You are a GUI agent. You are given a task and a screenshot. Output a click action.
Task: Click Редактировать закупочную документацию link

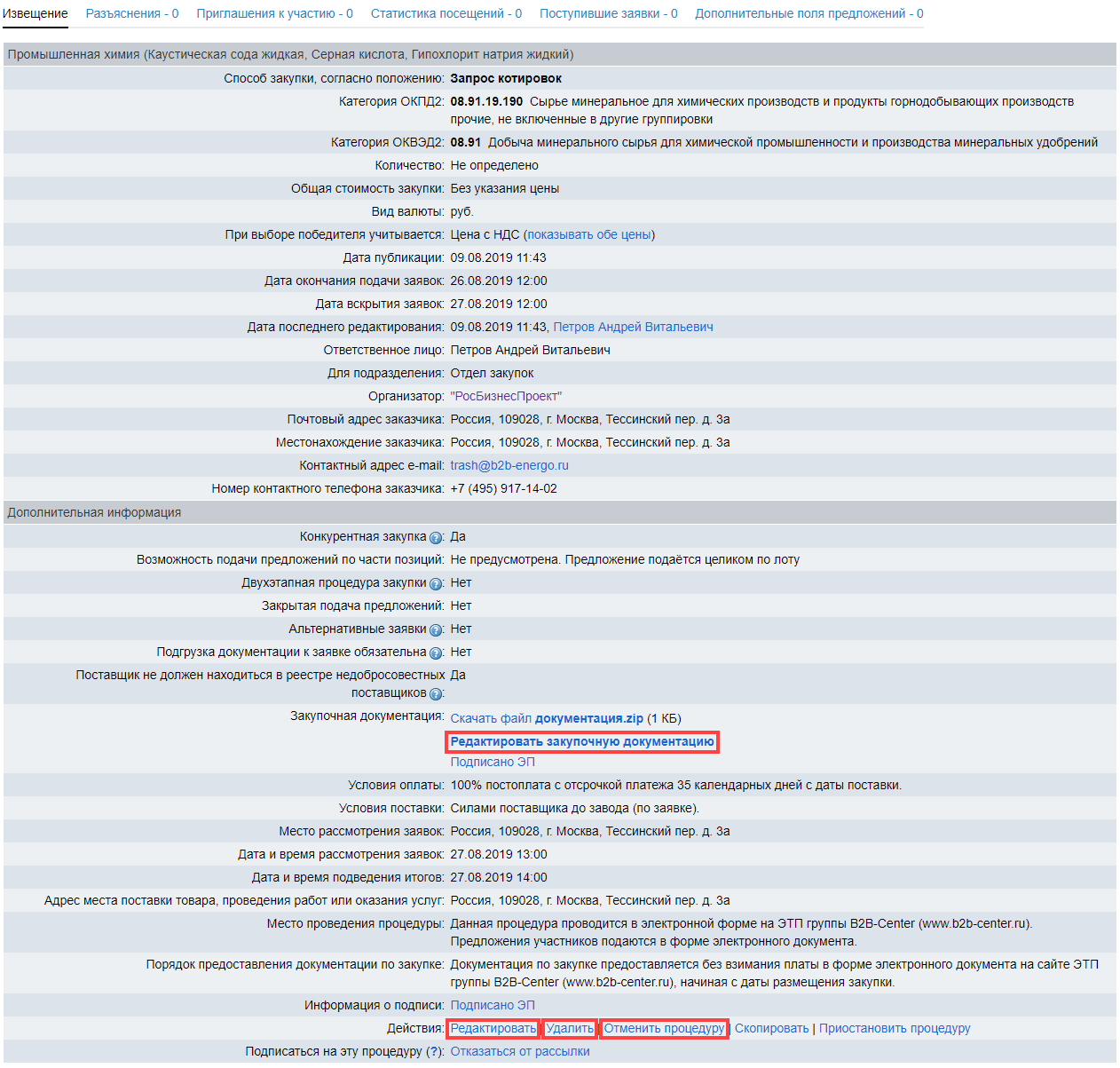tap(582, 741)
